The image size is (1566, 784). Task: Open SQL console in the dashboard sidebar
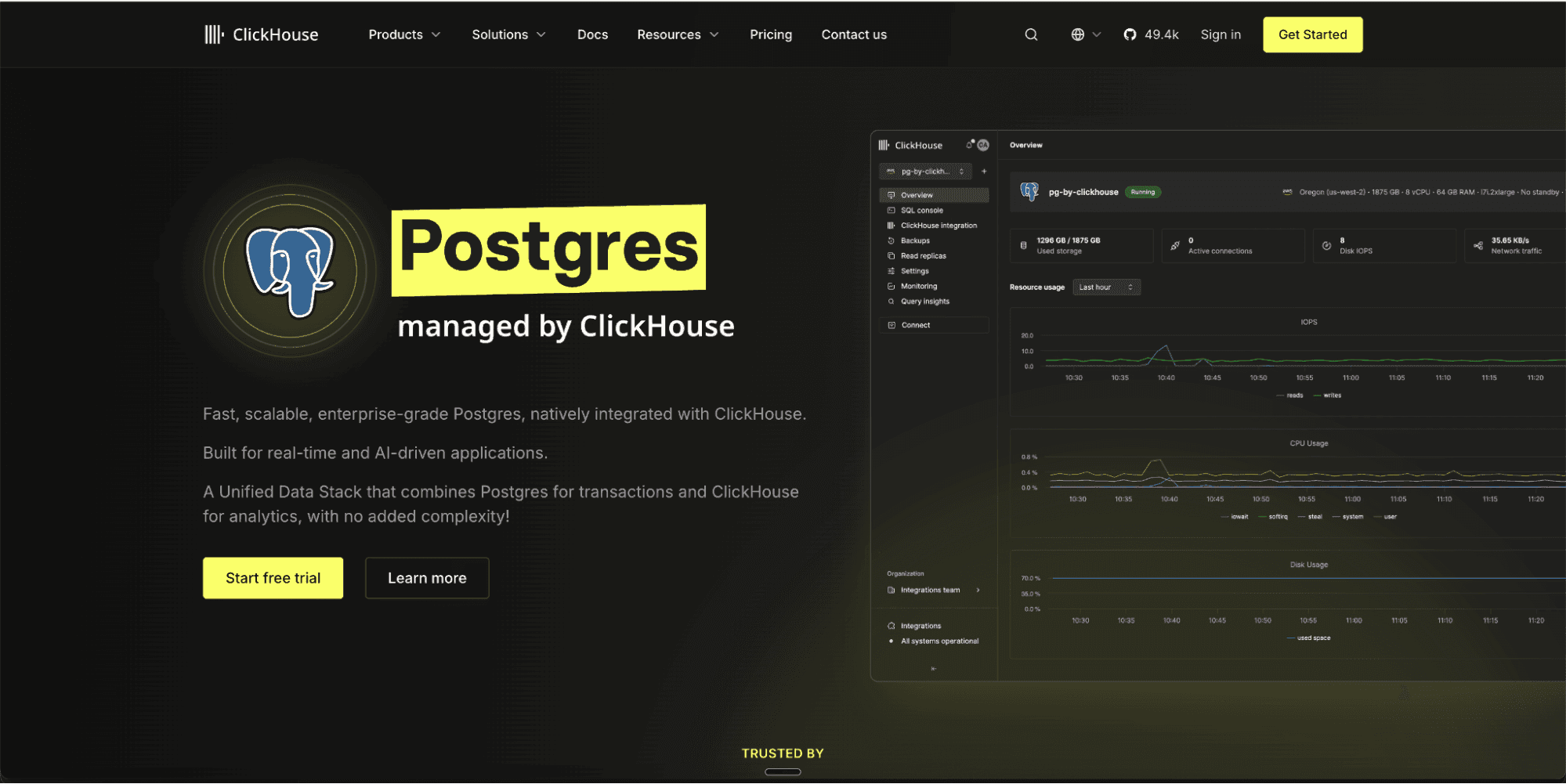(x=934, y=210)
